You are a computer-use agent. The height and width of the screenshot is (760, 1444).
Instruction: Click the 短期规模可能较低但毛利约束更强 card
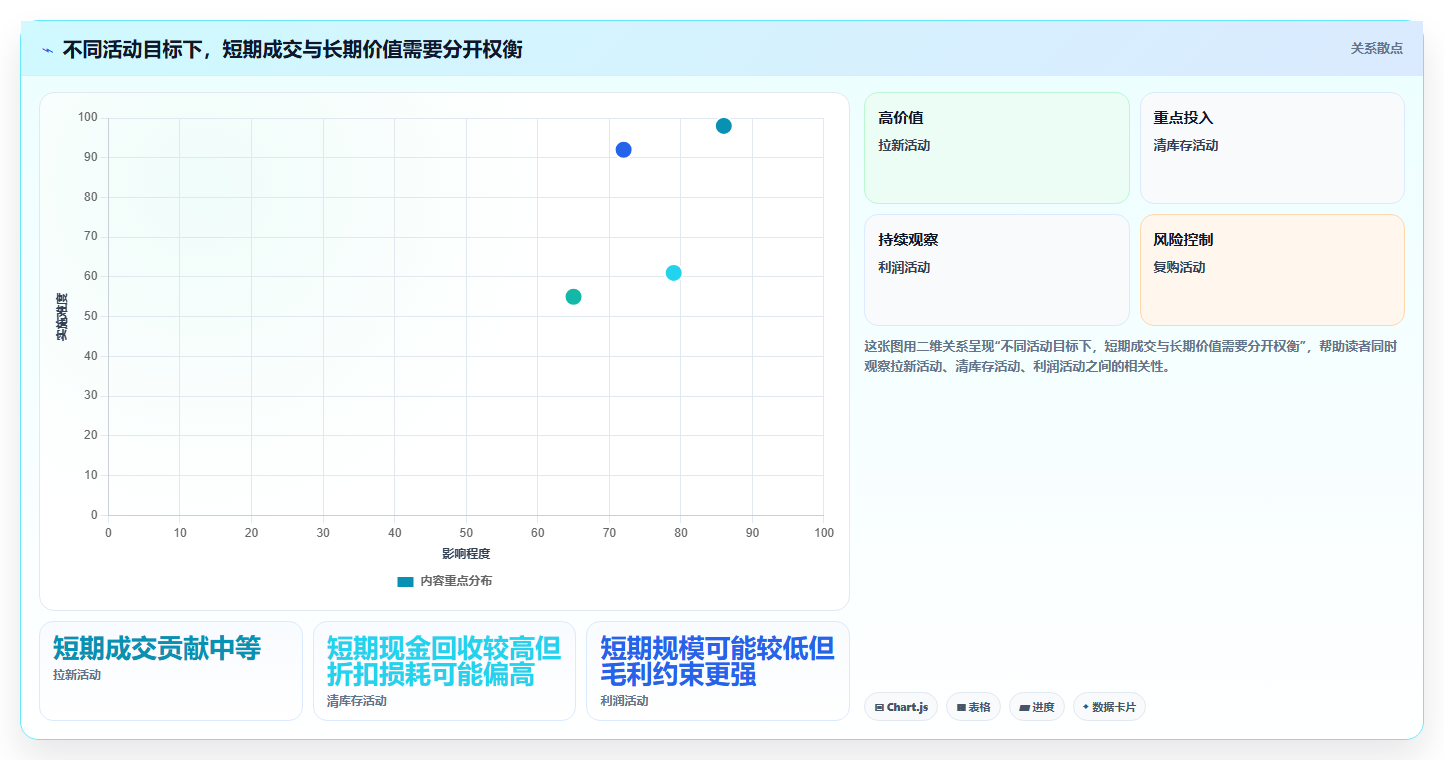point(718,671)
